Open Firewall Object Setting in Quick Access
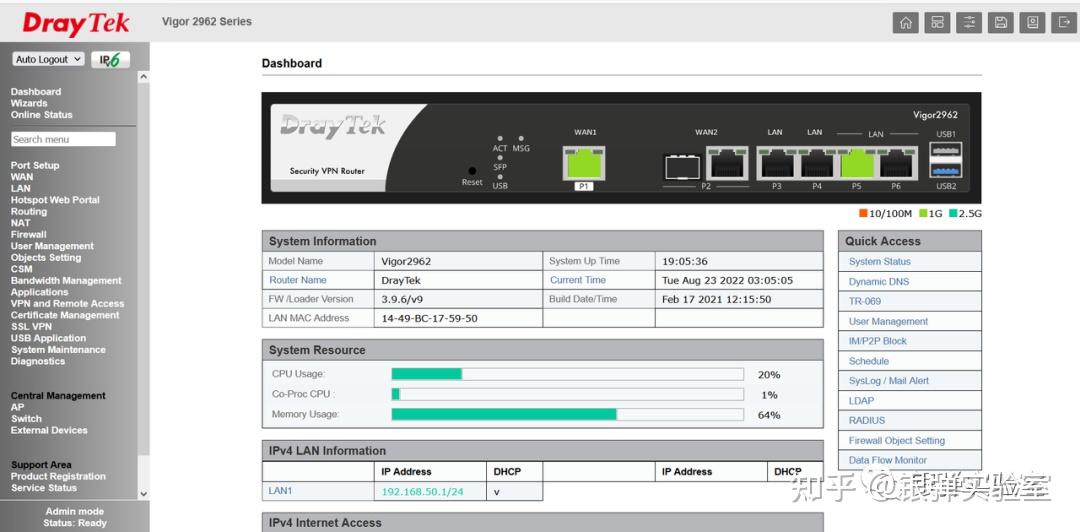This screenshot has width=1080, height=532. 897,440
